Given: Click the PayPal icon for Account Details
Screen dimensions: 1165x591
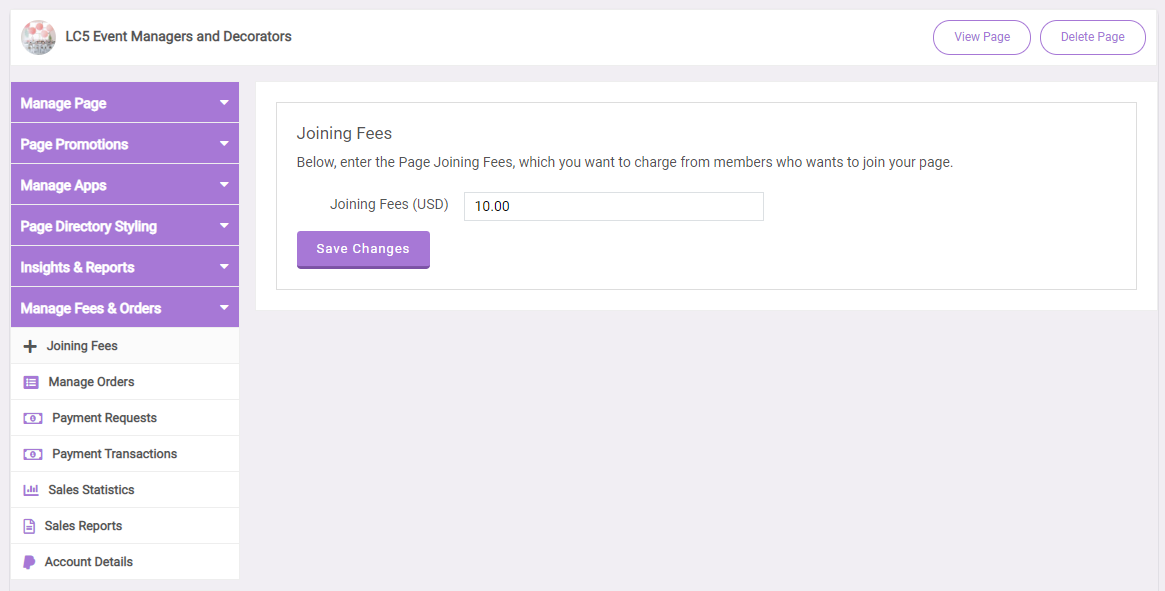Looking at the screenshot, I should 29,562.
